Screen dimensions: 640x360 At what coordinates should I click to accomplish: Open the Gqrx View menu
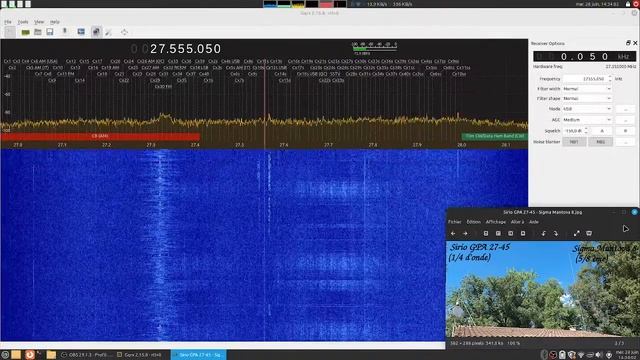click(x=39, y=22)
